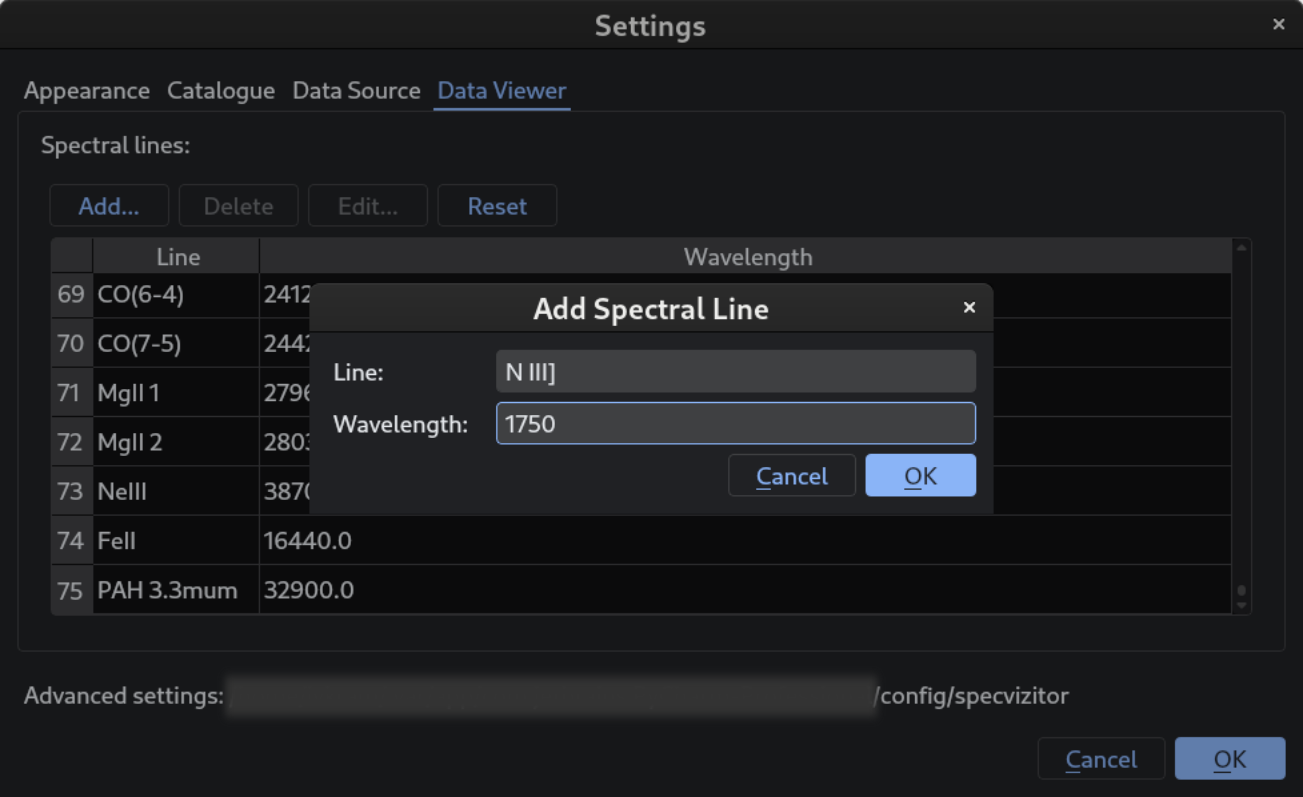Select row header 71
This screenshot has height=797, width=1303.
(71, 393)
